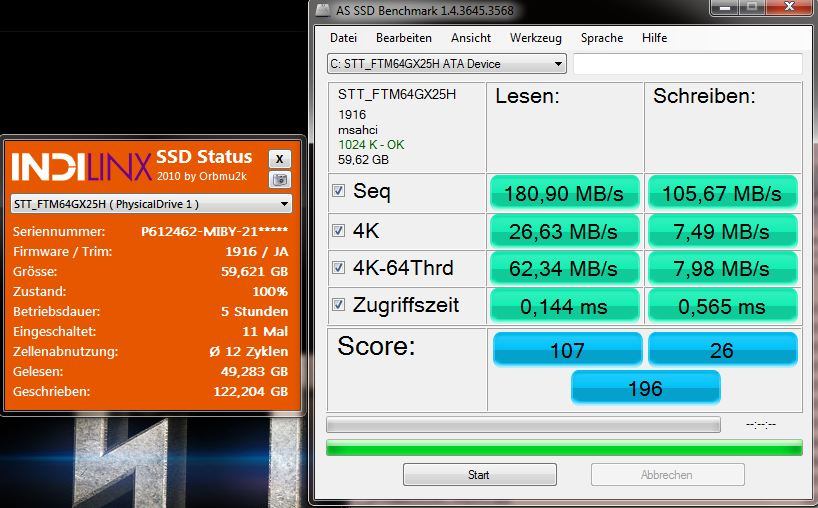
Task: Uncheck the Seq benchmark checkbox
Action: tap(339, 190)
